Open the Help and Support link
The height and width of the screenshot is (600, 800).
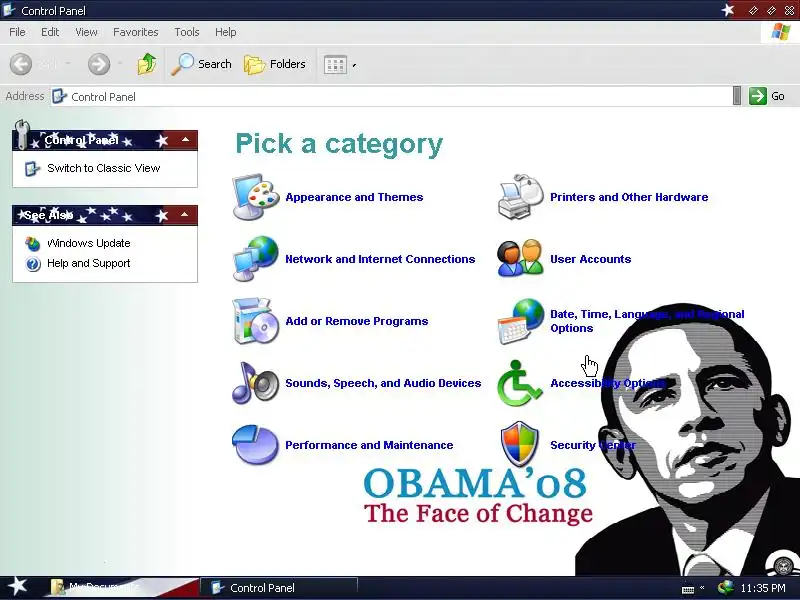(89, 263)
